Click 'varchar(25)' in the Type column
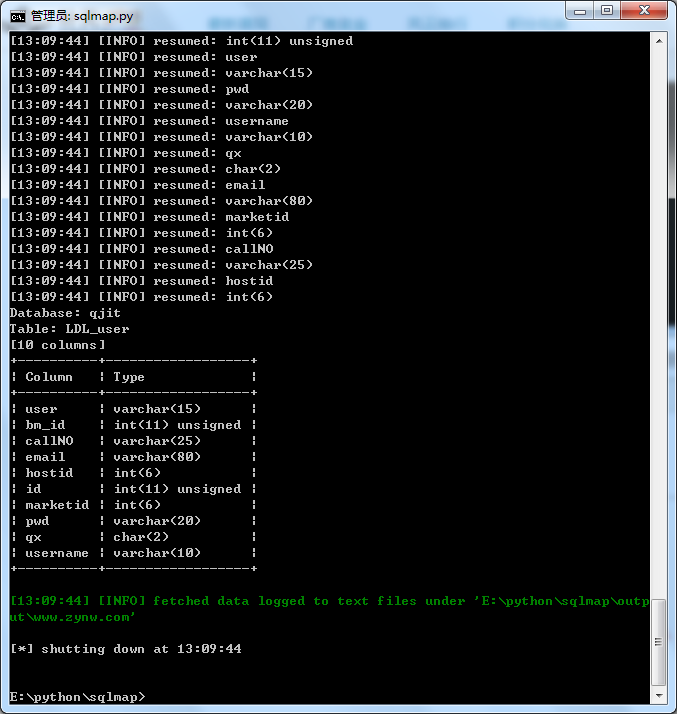Image resolution: width=677 pixels, height=714 pixels. [157, 441]
